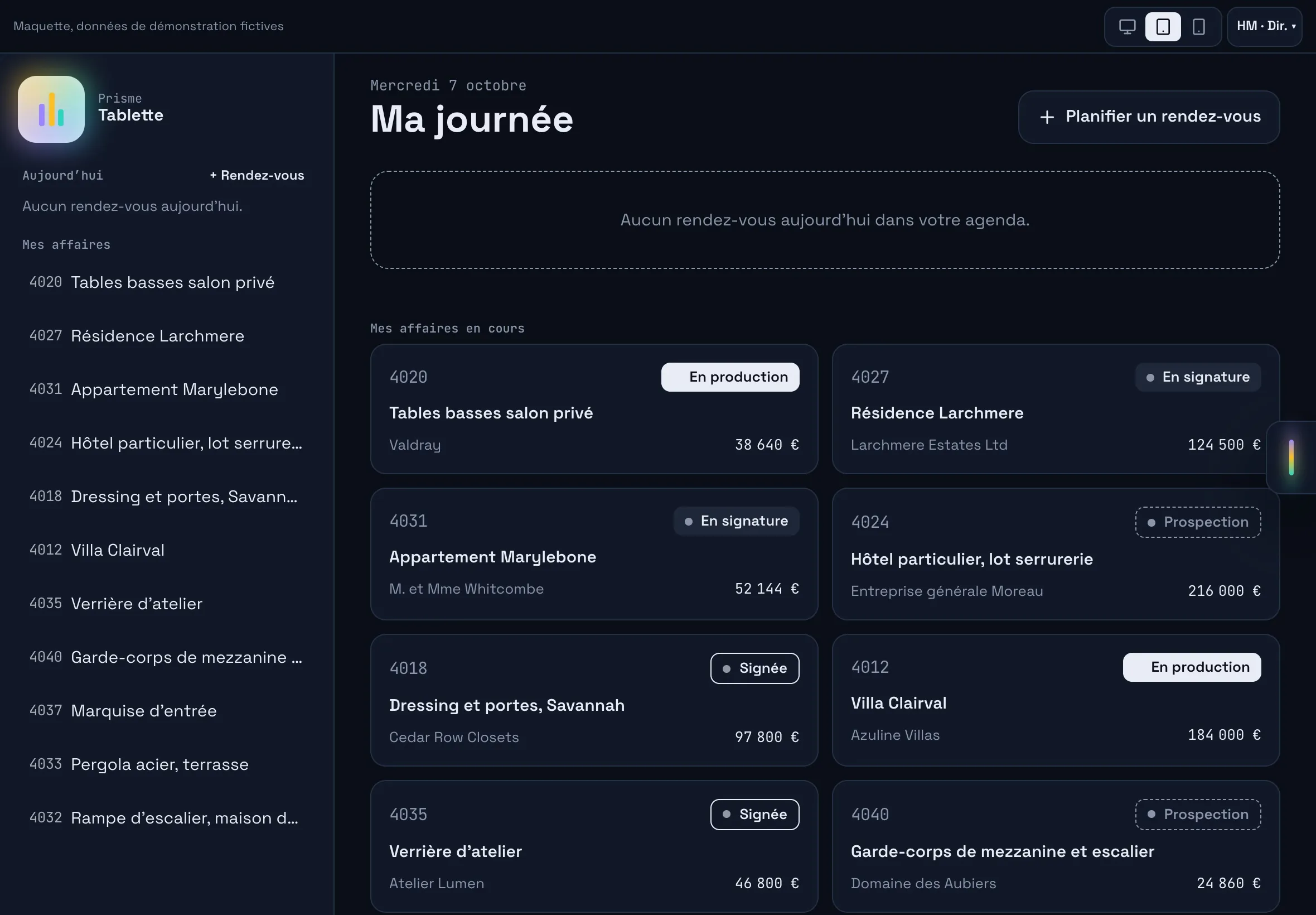
Task: Open sidebar item 4020 Tables basses salon privé
Action: 167,282
